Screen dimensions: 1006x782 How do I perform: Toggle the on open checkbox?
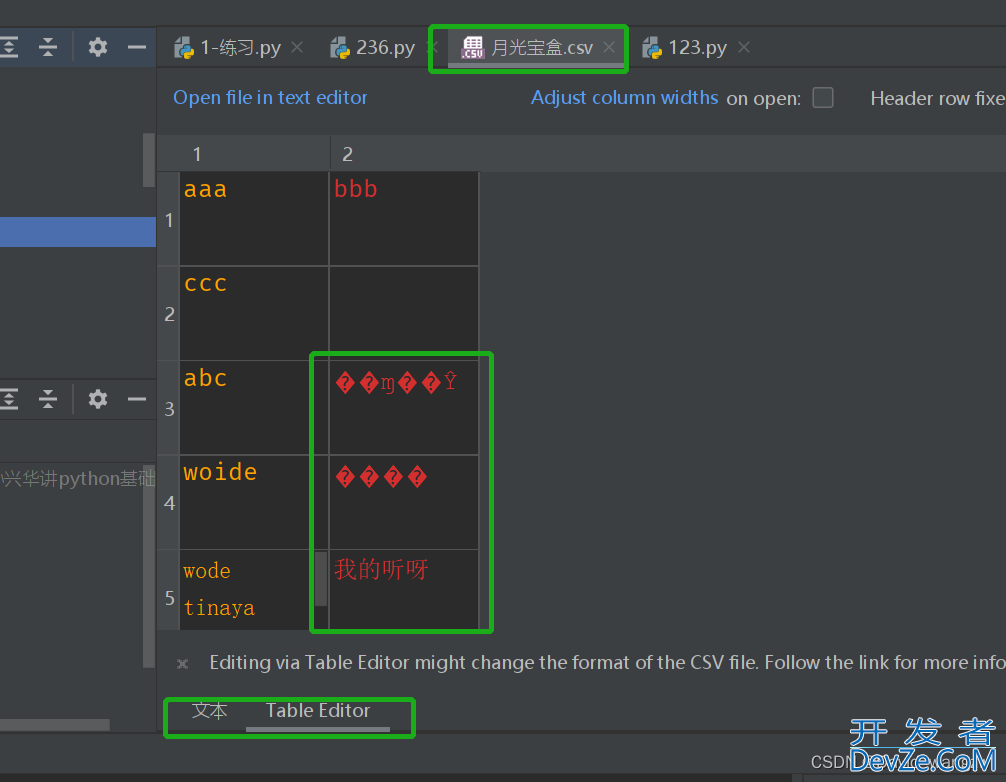point(823,98)
